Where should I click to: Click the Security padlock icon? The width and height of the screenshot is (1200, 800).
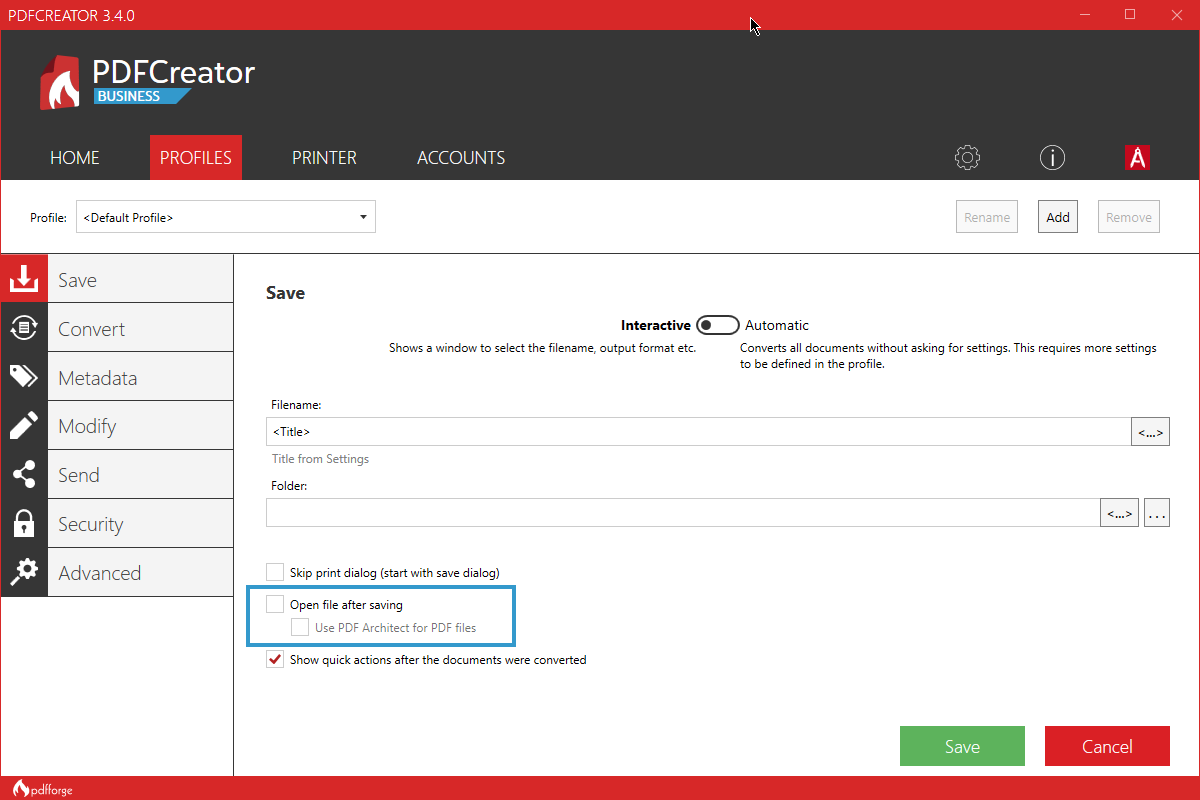(x=24, y=524)
